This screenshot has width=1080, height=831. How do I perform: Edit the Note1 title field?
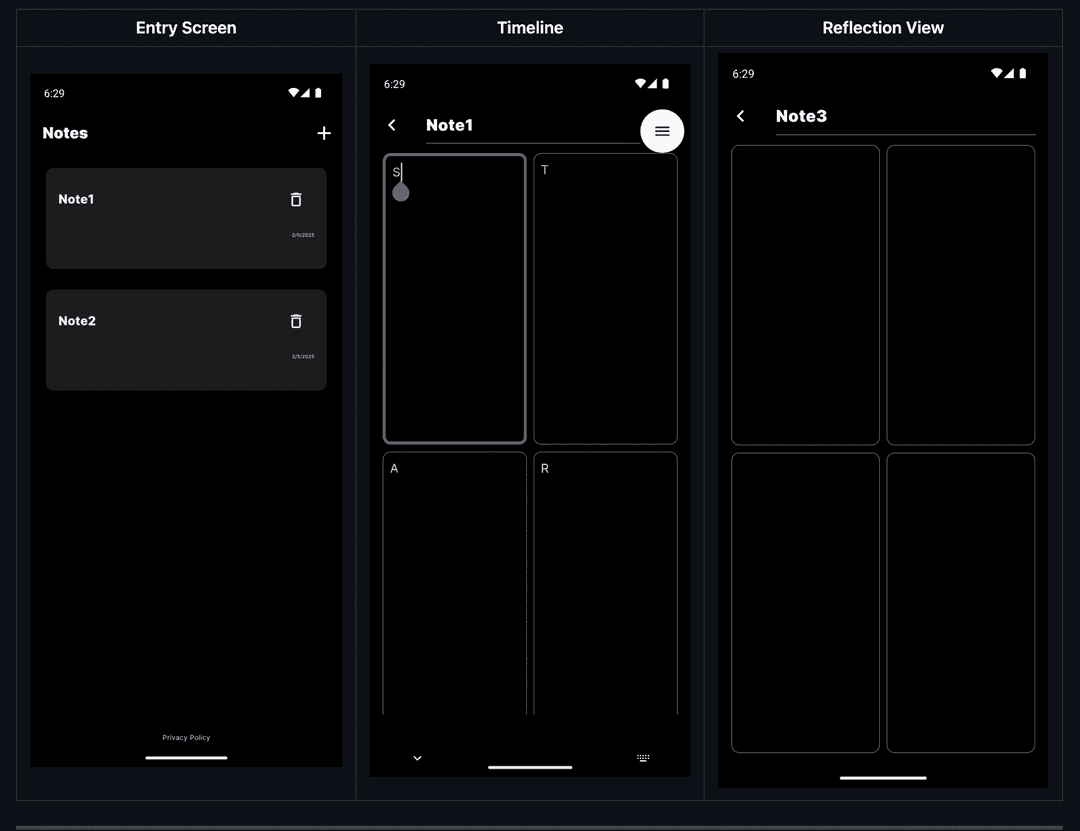pos(532,126)
